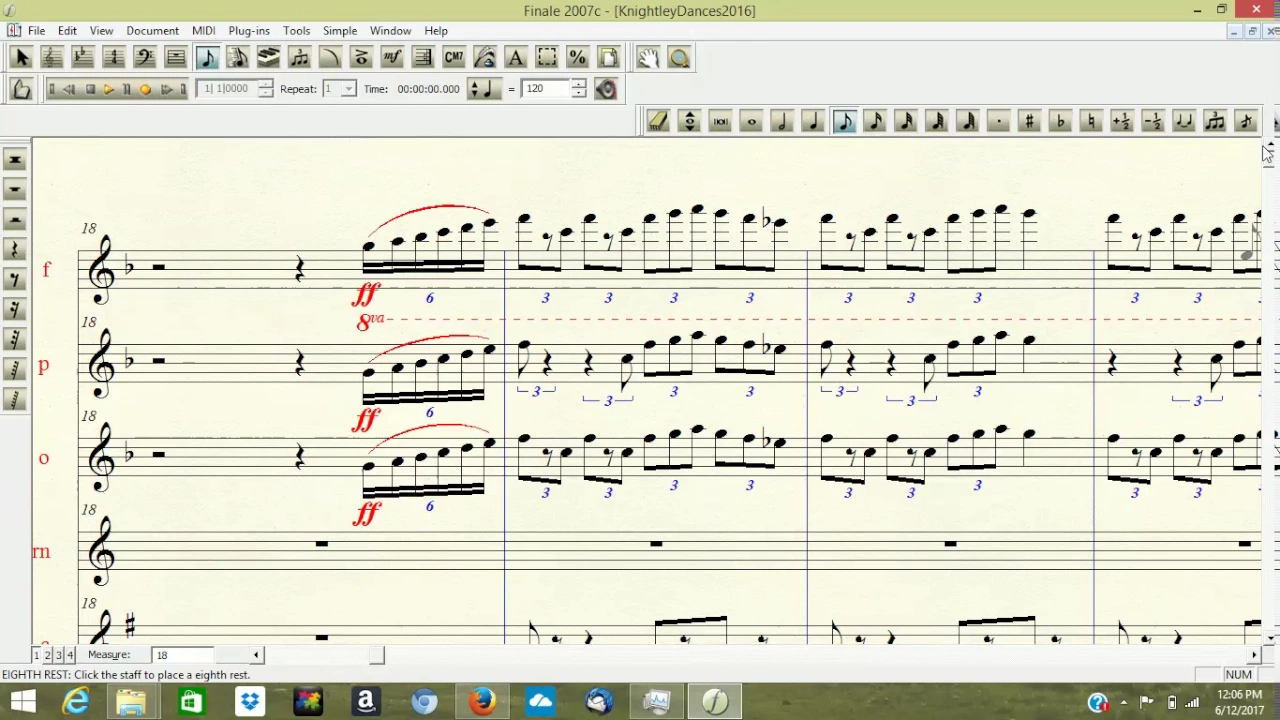Toggle the augmentation dot

pos(998,121)
